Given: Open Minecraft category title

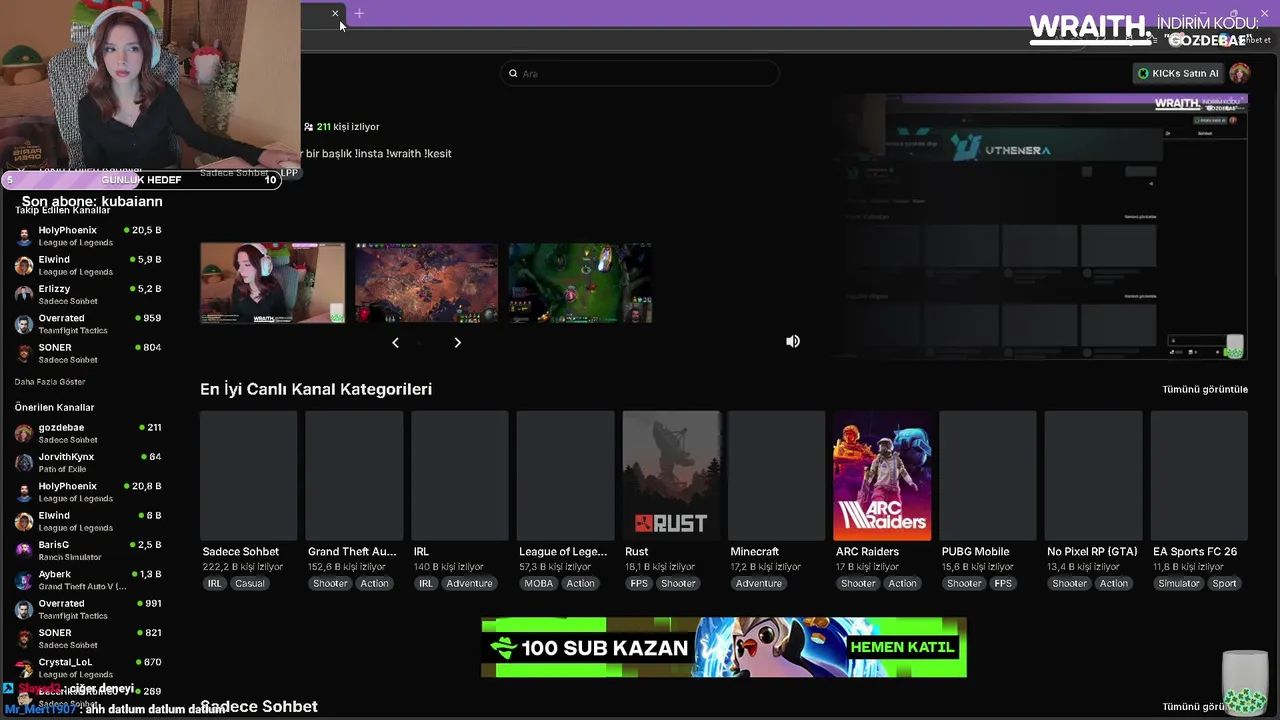Looking at the screenshot, I should click(755, 551).
